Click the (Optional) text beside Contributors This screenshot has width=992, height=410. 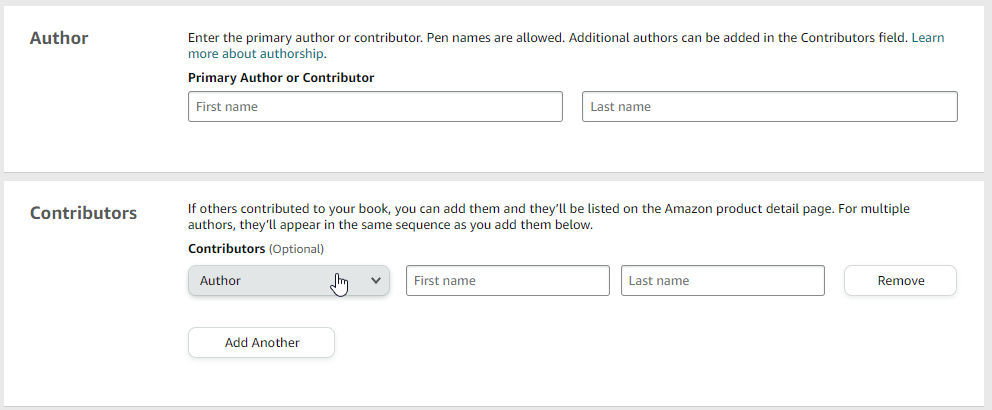pos(297,248)
